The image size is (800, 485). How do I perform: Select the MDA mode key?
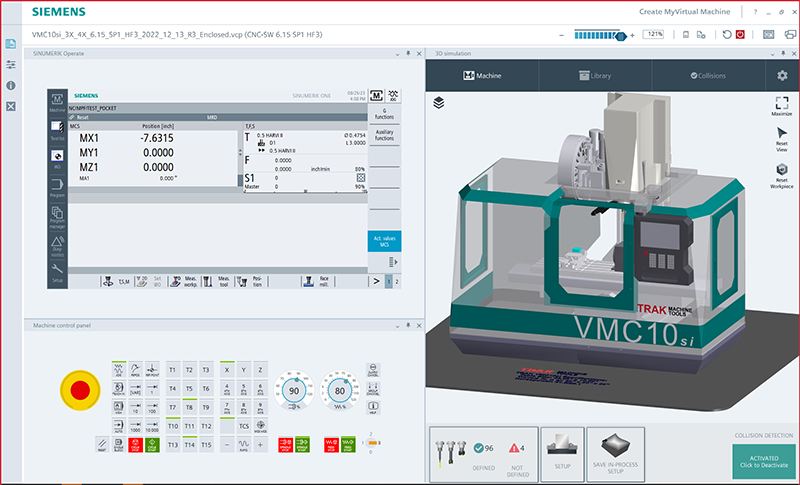[x=118, y=407]
